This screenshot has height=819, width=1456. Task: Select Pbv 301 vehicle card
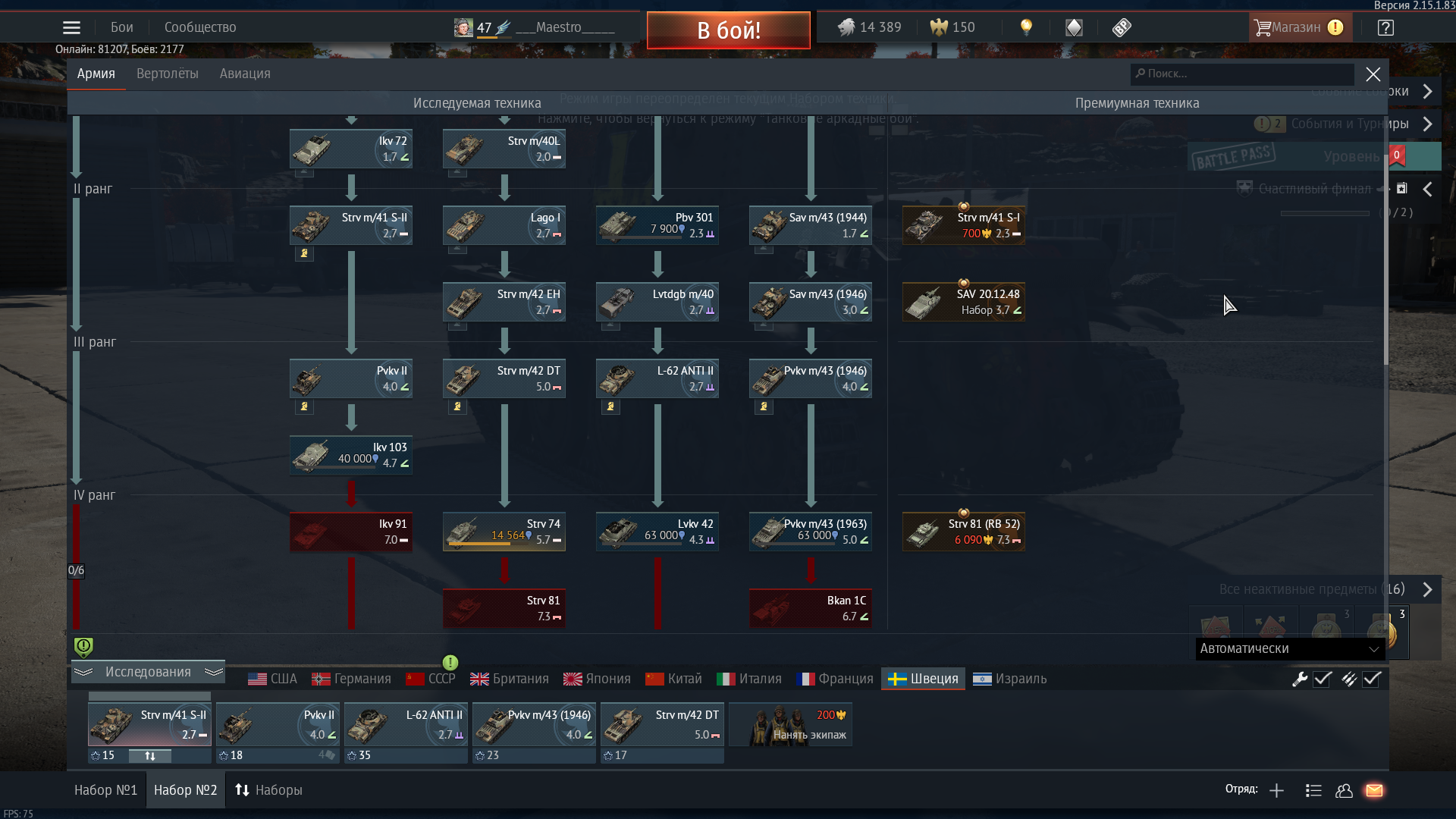[x=657, y=225]
